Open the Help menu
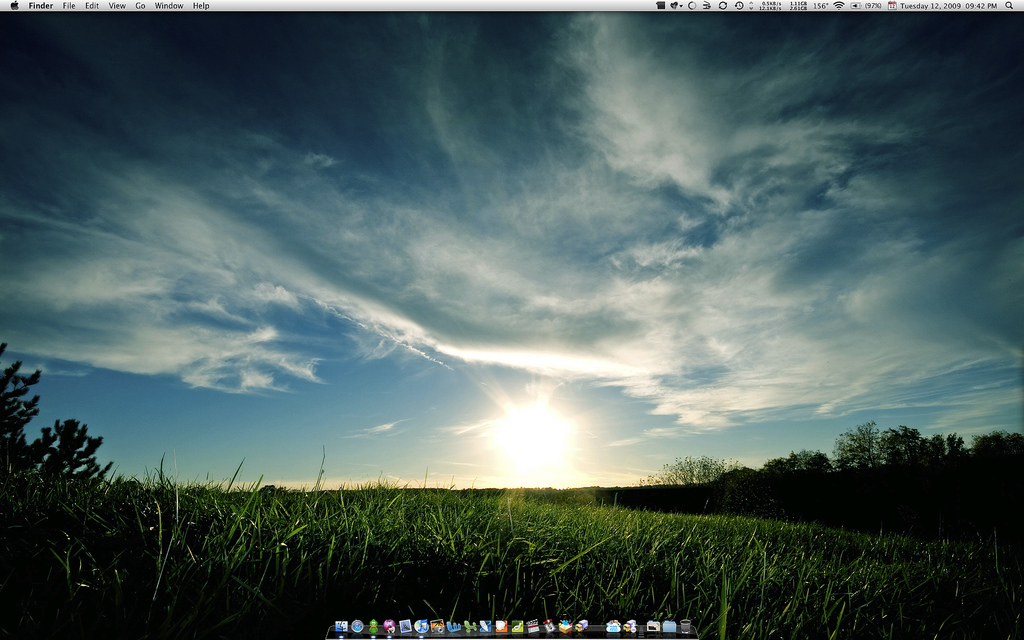Viewport: 1024px width, 640px height. pyautogui.click(x=201, y=5)
